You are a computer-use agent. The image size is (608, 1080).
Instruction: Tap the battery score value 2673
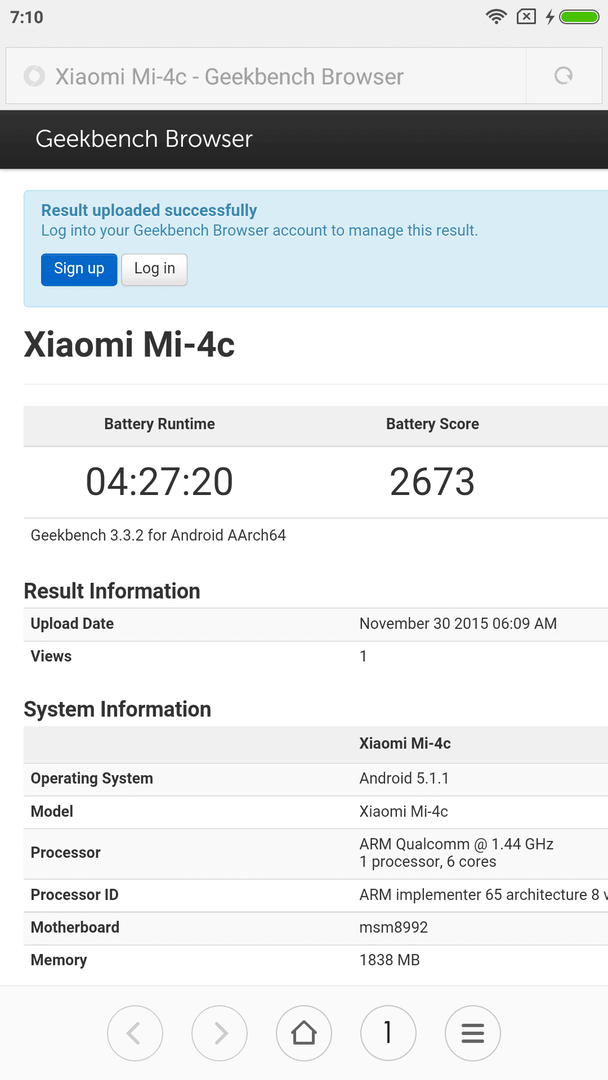432,481
